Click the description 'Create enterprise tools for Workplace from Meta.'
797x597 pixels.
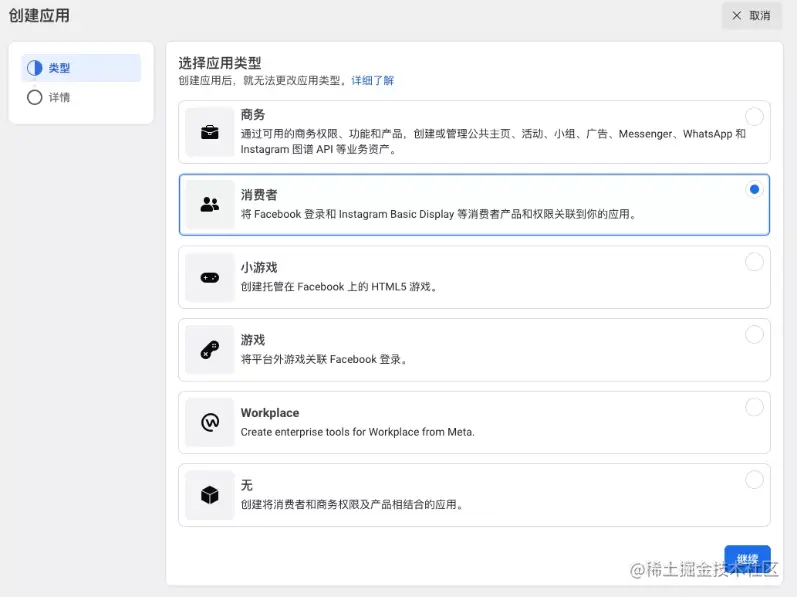click(357, 432)
